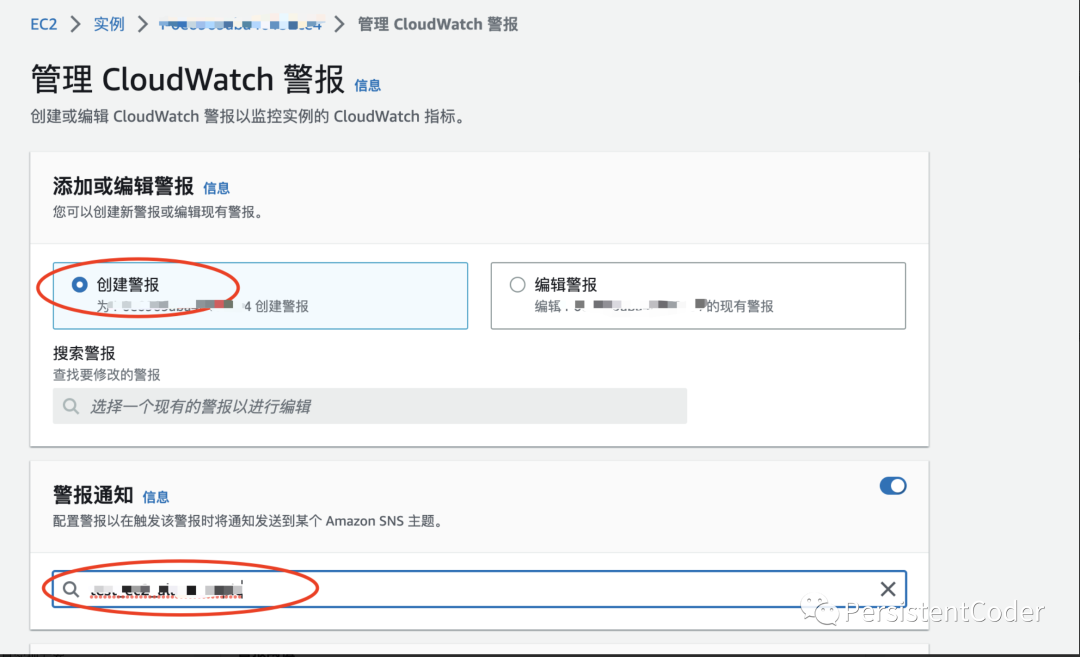Open 信息 link next to 添加或编辑警报
This screenshot has height=657, width=1080.
pos(216,188)
